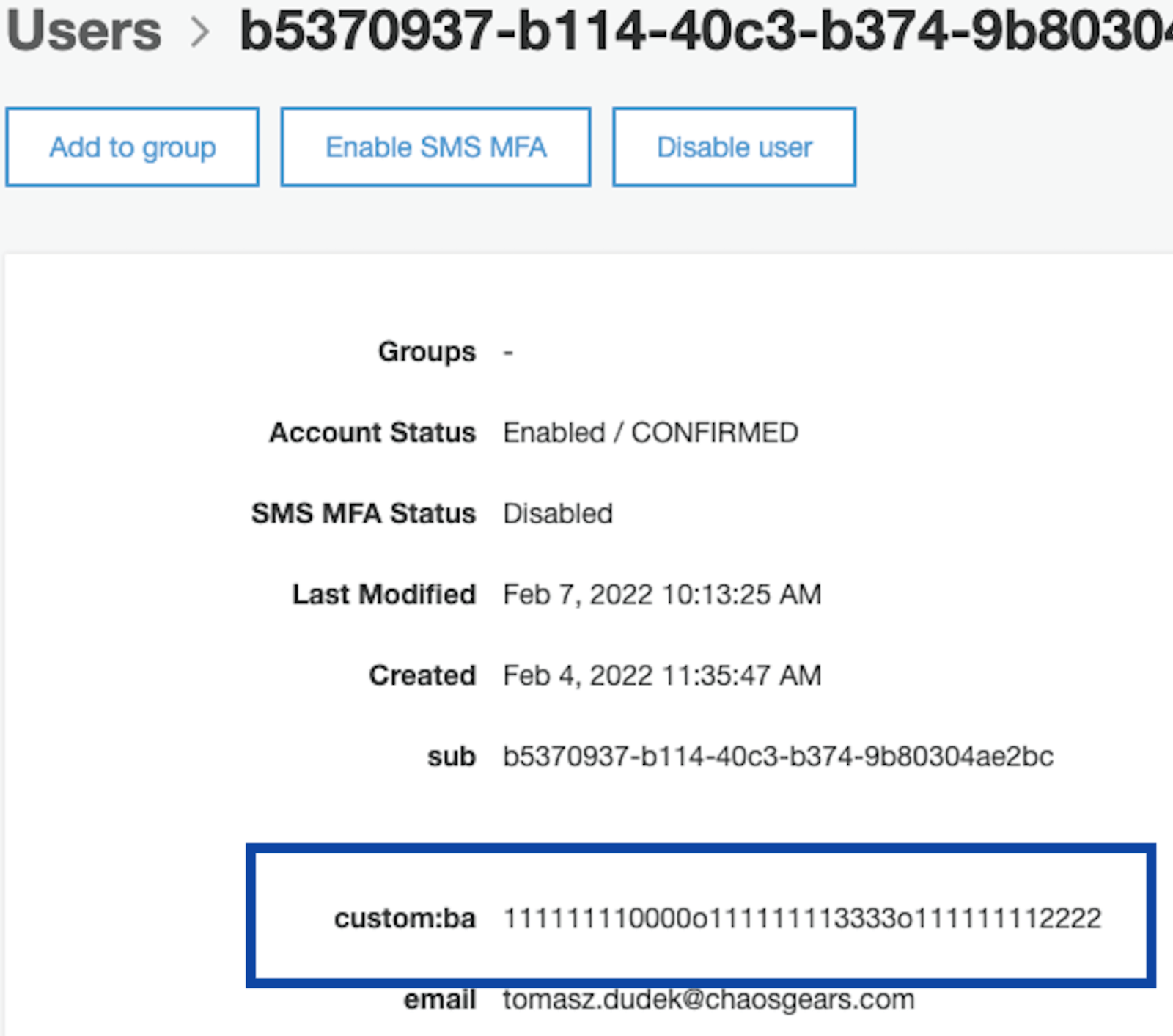The height and width of the screenshot is (1036, 1173).
Task: Click the Enable SMS MFA button
Action: pyautogui.click(x=436, y=146)
